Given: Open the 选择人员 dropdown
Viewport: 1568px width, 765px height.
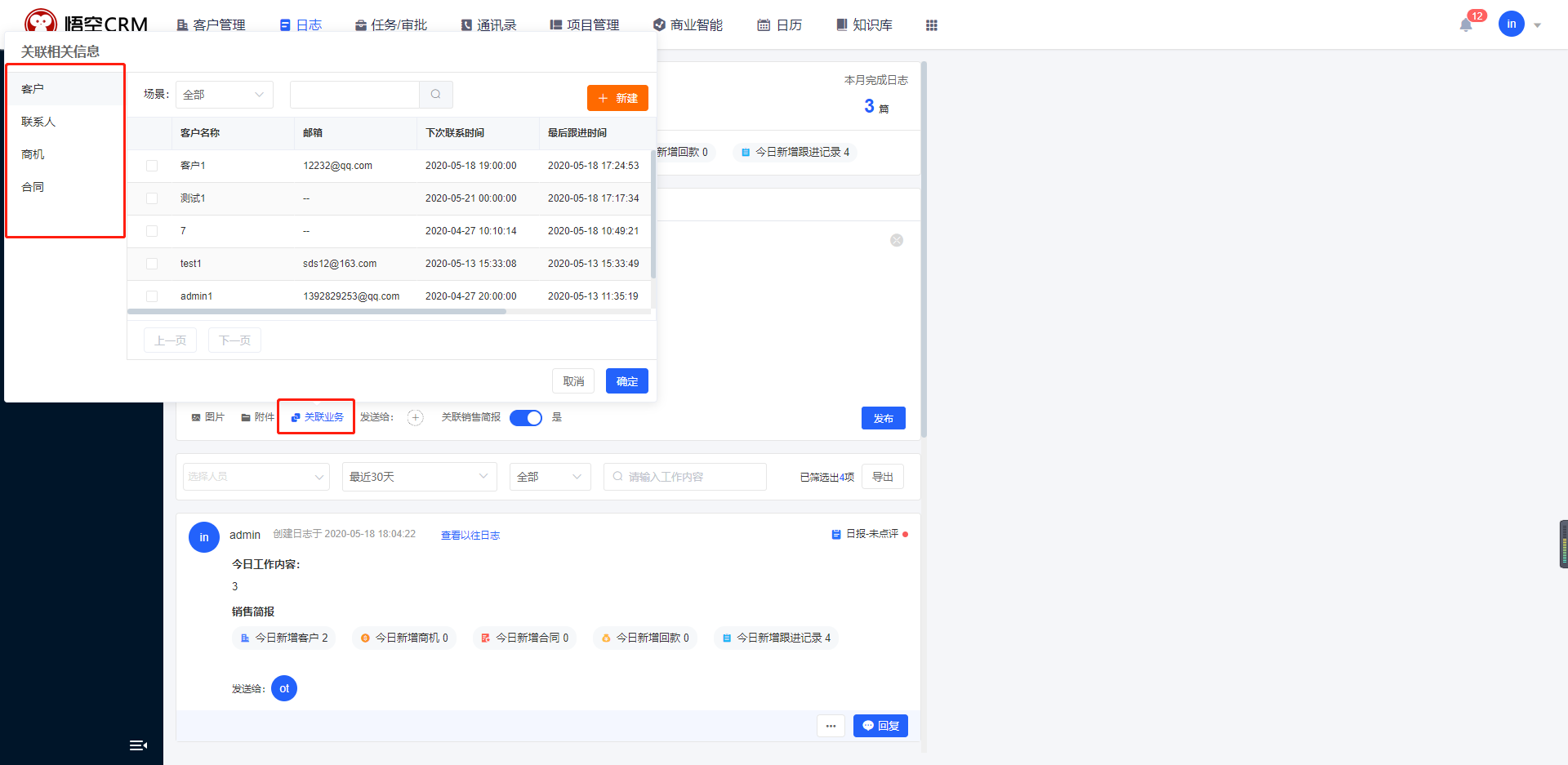Looking at the screenshot, I should (256, 477).
